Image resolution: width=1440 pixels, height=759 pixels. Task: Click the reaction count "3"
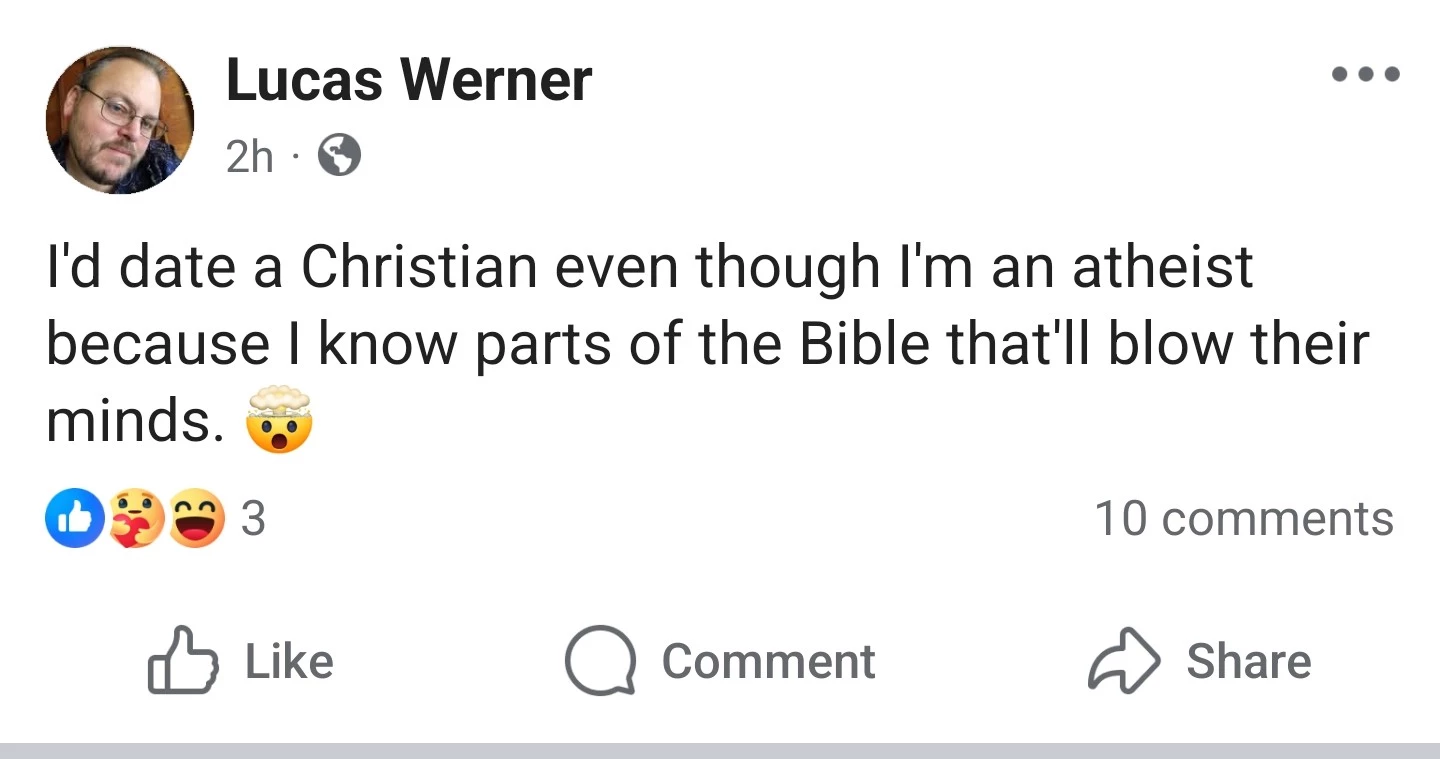253,518
